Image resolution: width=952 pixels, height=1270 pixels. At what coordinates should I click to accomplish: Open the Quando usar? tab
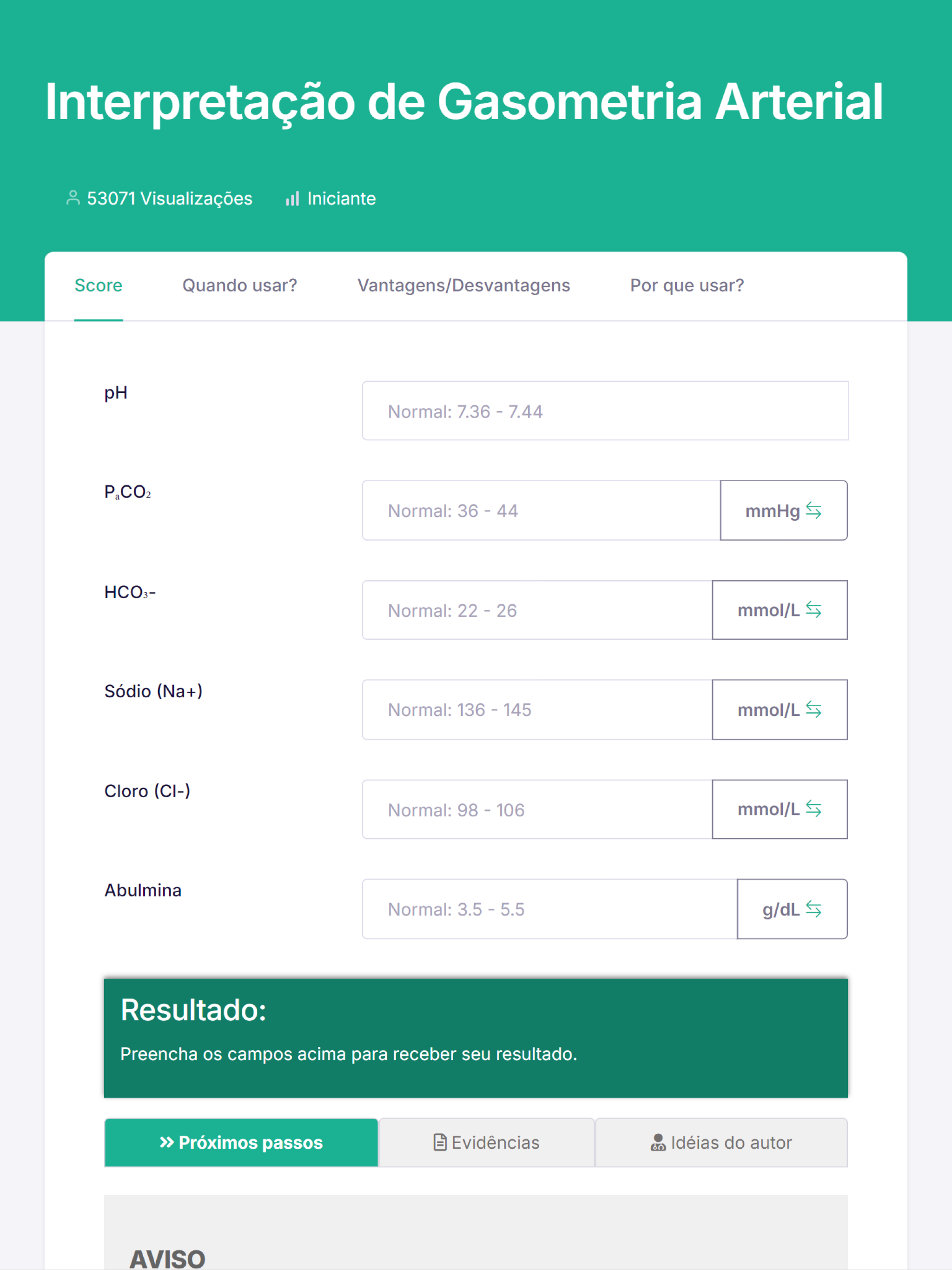click(x=240, y=285)
